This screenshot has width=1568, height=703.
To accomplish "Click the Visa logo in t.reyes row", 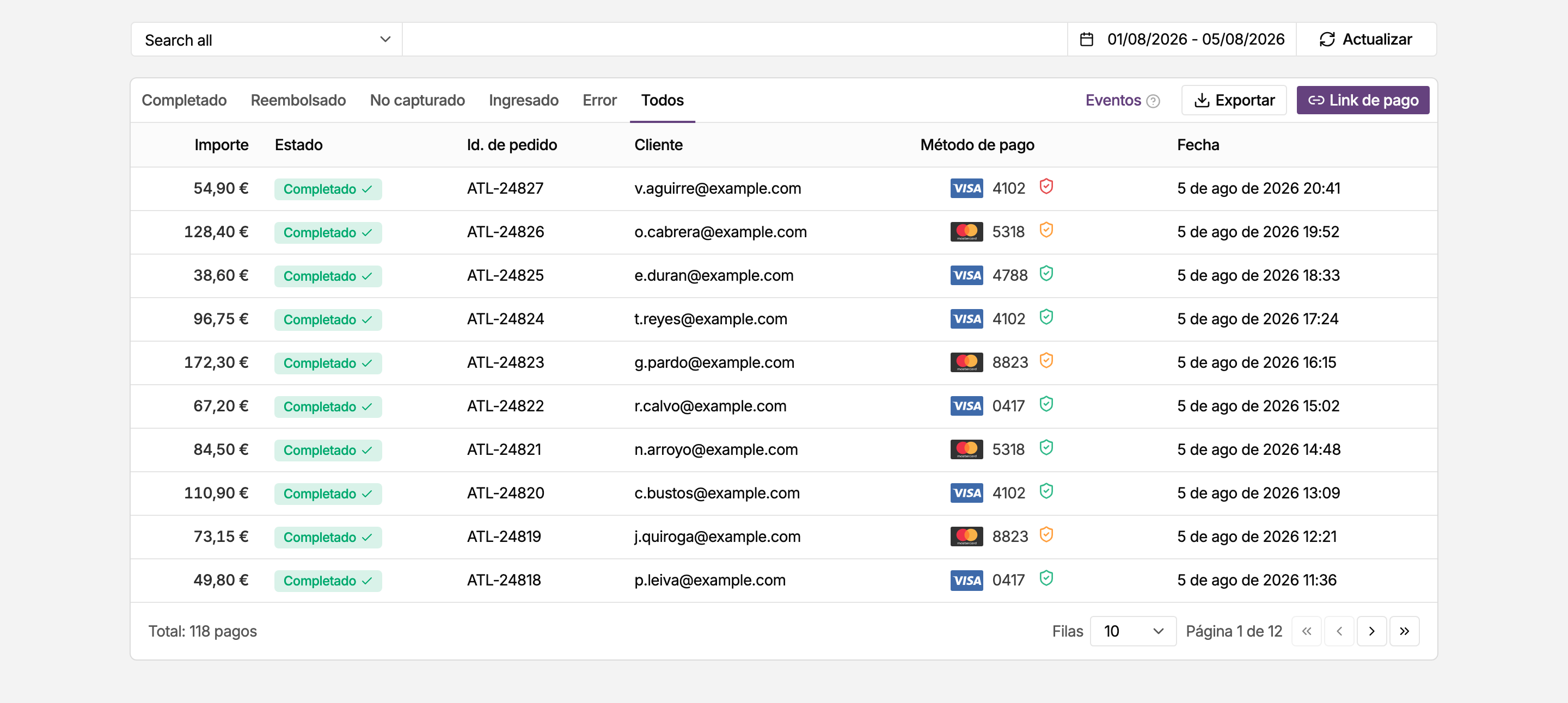I will [x=966, y=319].
